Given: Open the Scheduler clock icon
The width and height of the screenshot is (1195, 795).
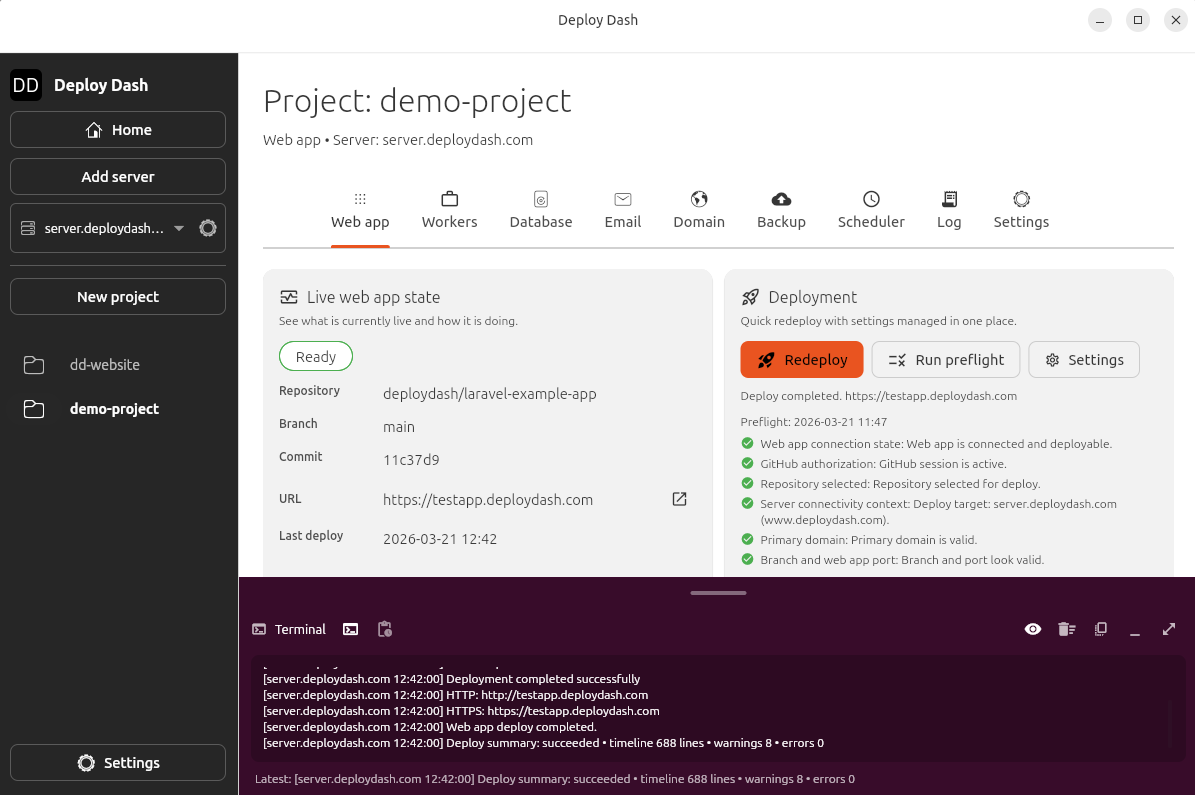Looking at the screenshot, I should point(870,198).
